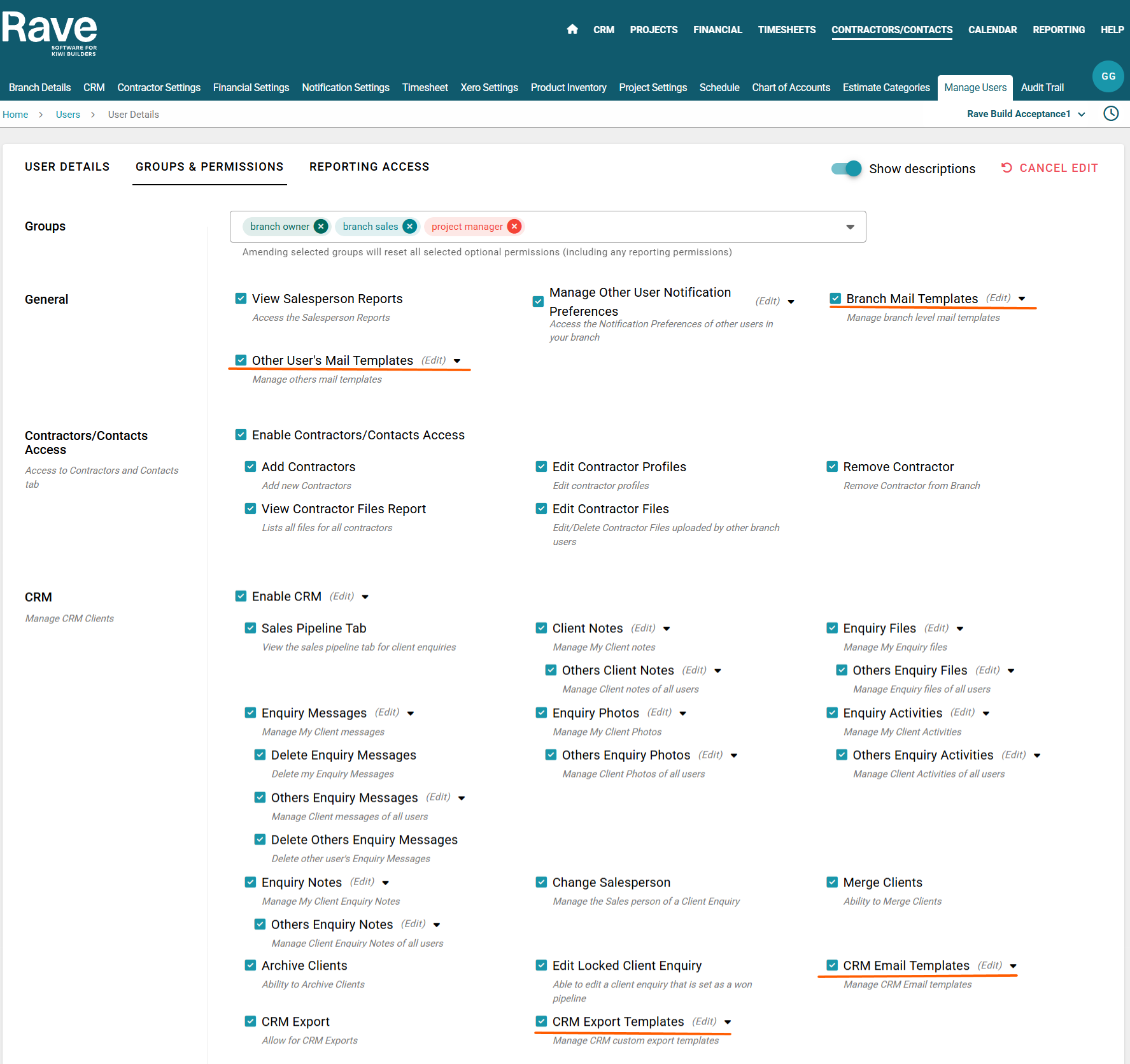Click the Cancel Edit undo button
This screenshot has width=1130, height=1064.
click(x=1049, y=168)
